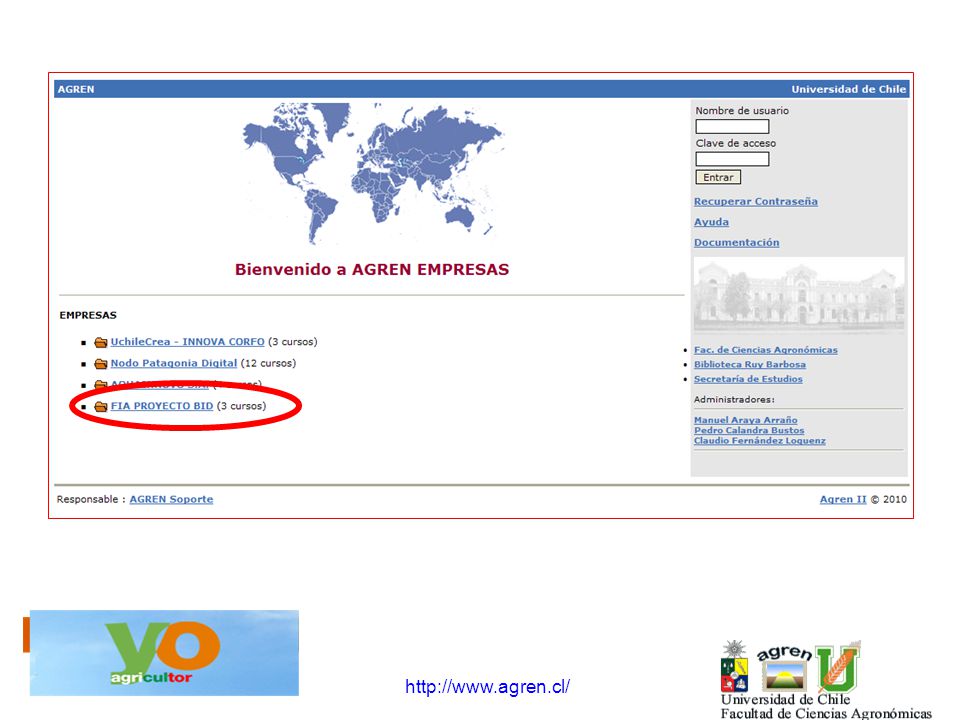The image size is (960, 720).
Task: Click the Universidad de Chile crest logo
Action: point(734,667)
